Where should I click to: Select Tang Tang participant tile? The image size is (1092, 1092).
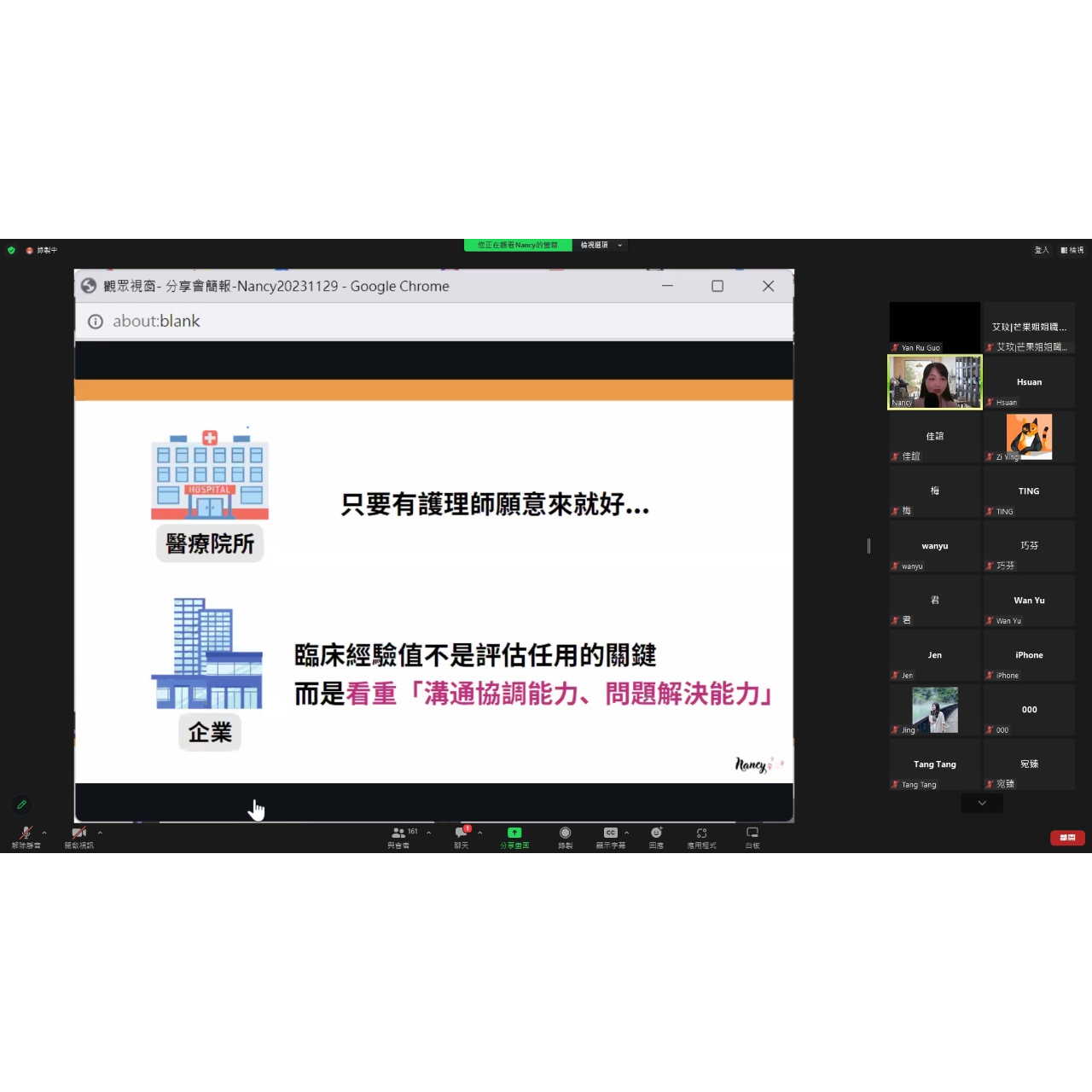pos(935,764)
